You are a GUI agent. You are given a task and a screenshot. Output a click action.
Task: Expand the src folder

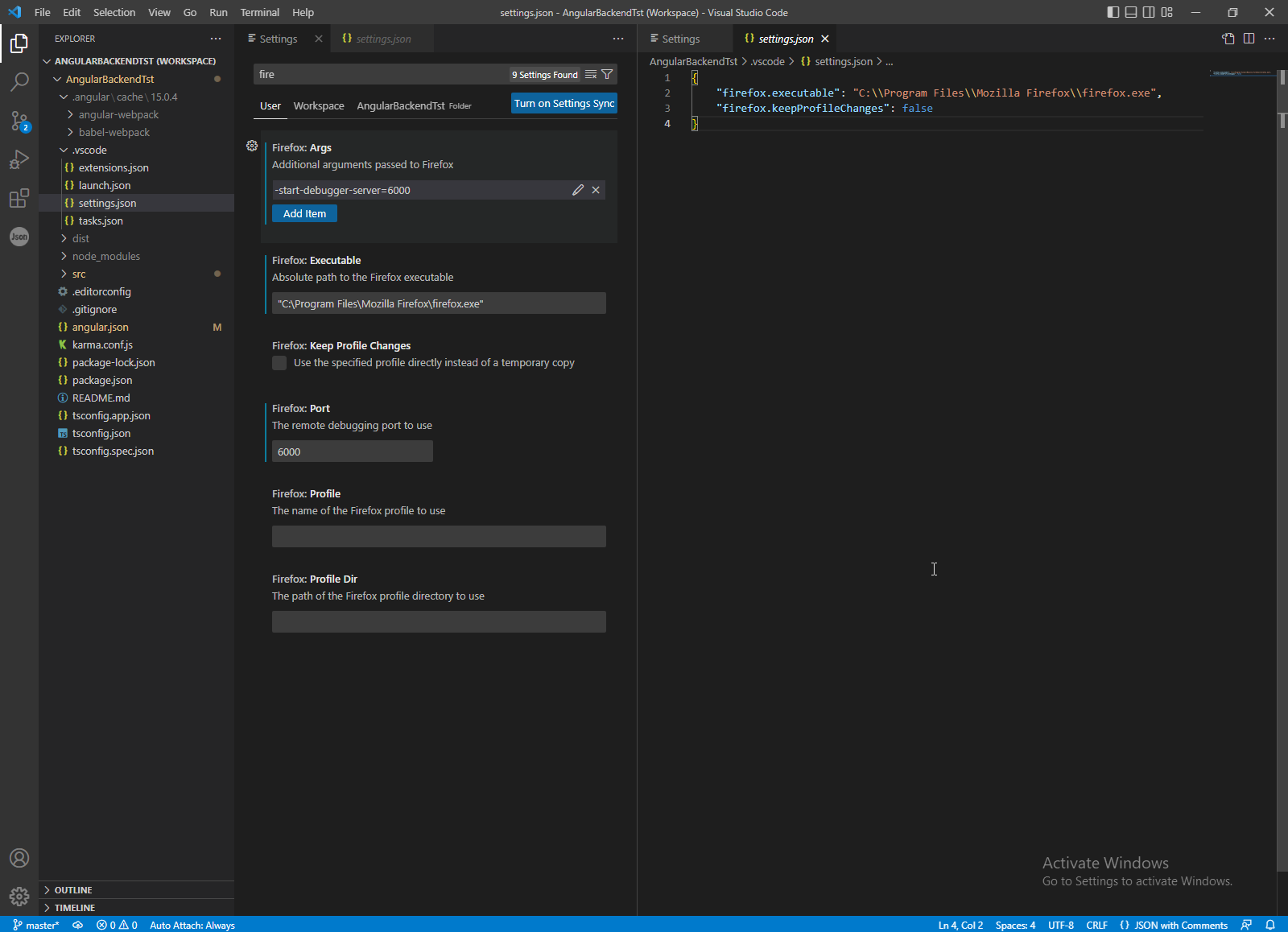point(79,274)
